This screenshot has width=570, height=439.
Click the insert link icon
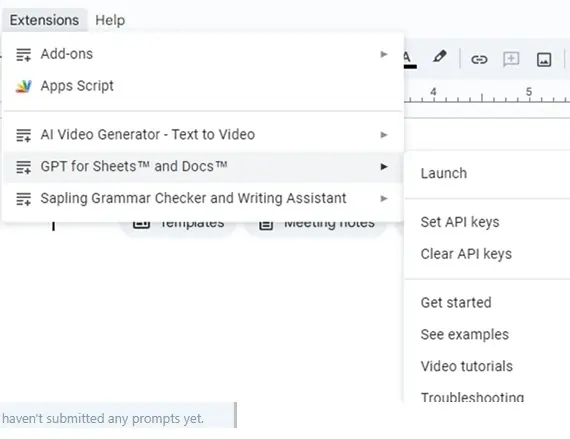click(x=479, y=59)
